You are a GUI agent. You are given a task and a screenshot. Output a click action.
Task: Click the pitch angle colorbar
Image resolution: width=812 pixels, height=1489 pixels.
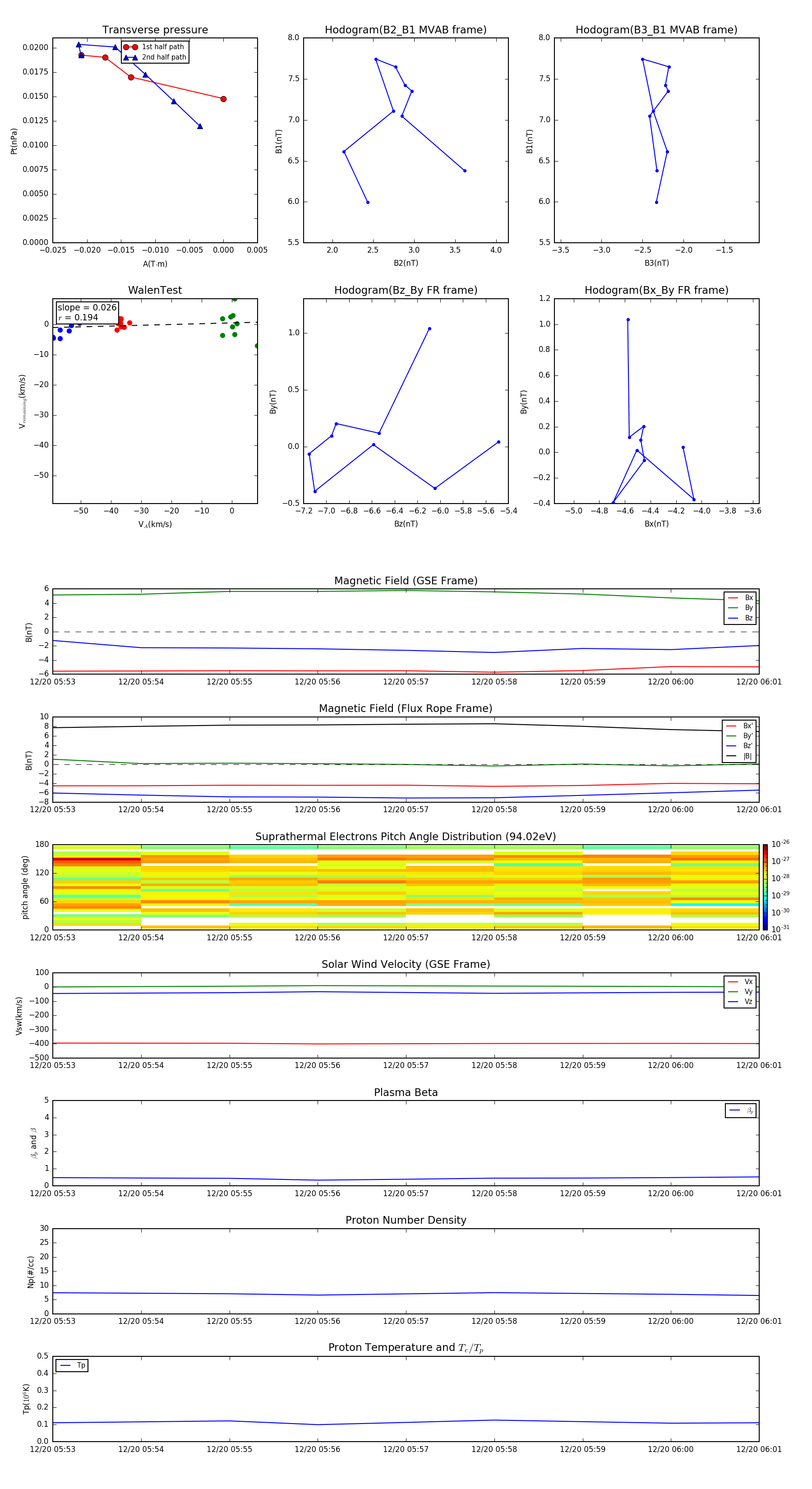[x=765, y=887]
